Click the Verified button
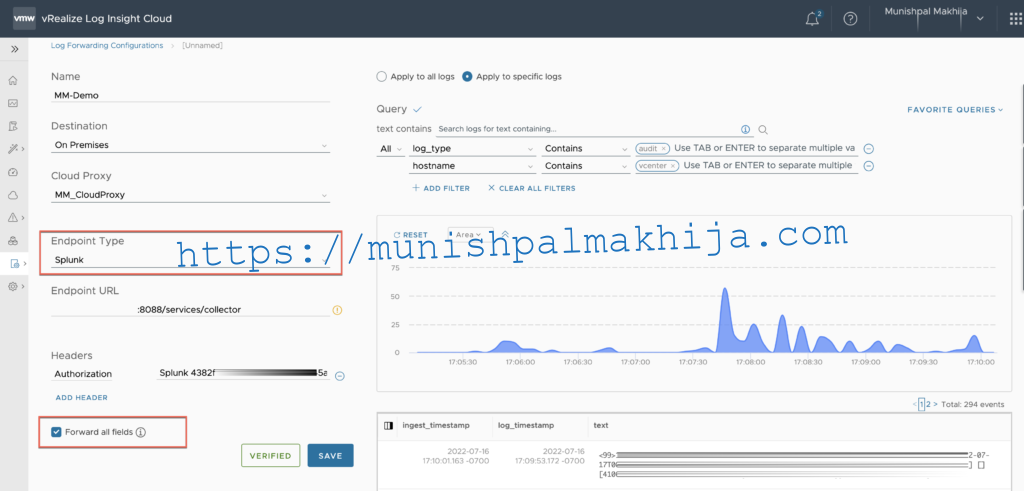 coord(270,456)
